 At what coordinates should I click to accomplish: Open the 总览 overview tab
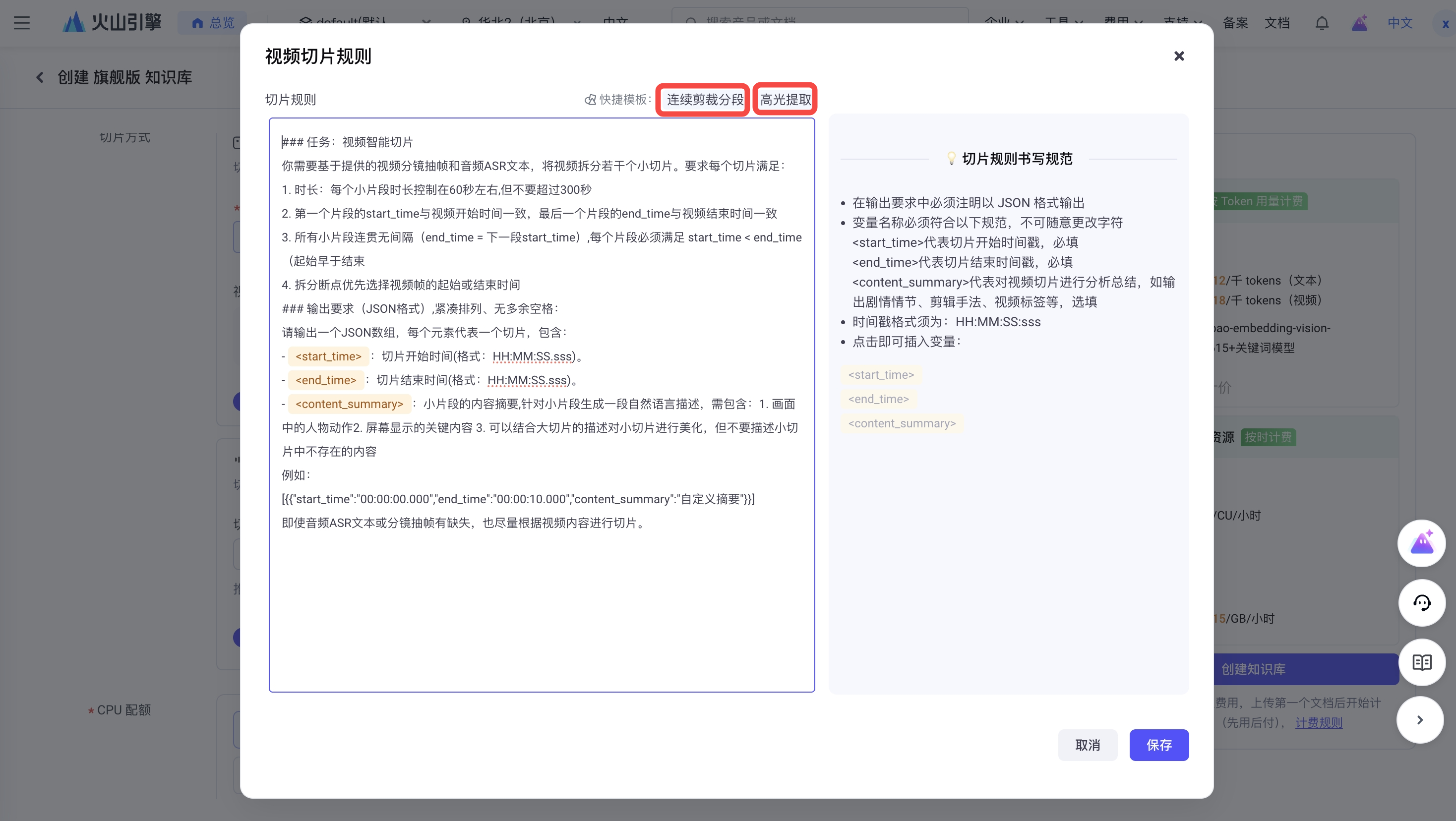pyautogui.click(x=213, y=23)
